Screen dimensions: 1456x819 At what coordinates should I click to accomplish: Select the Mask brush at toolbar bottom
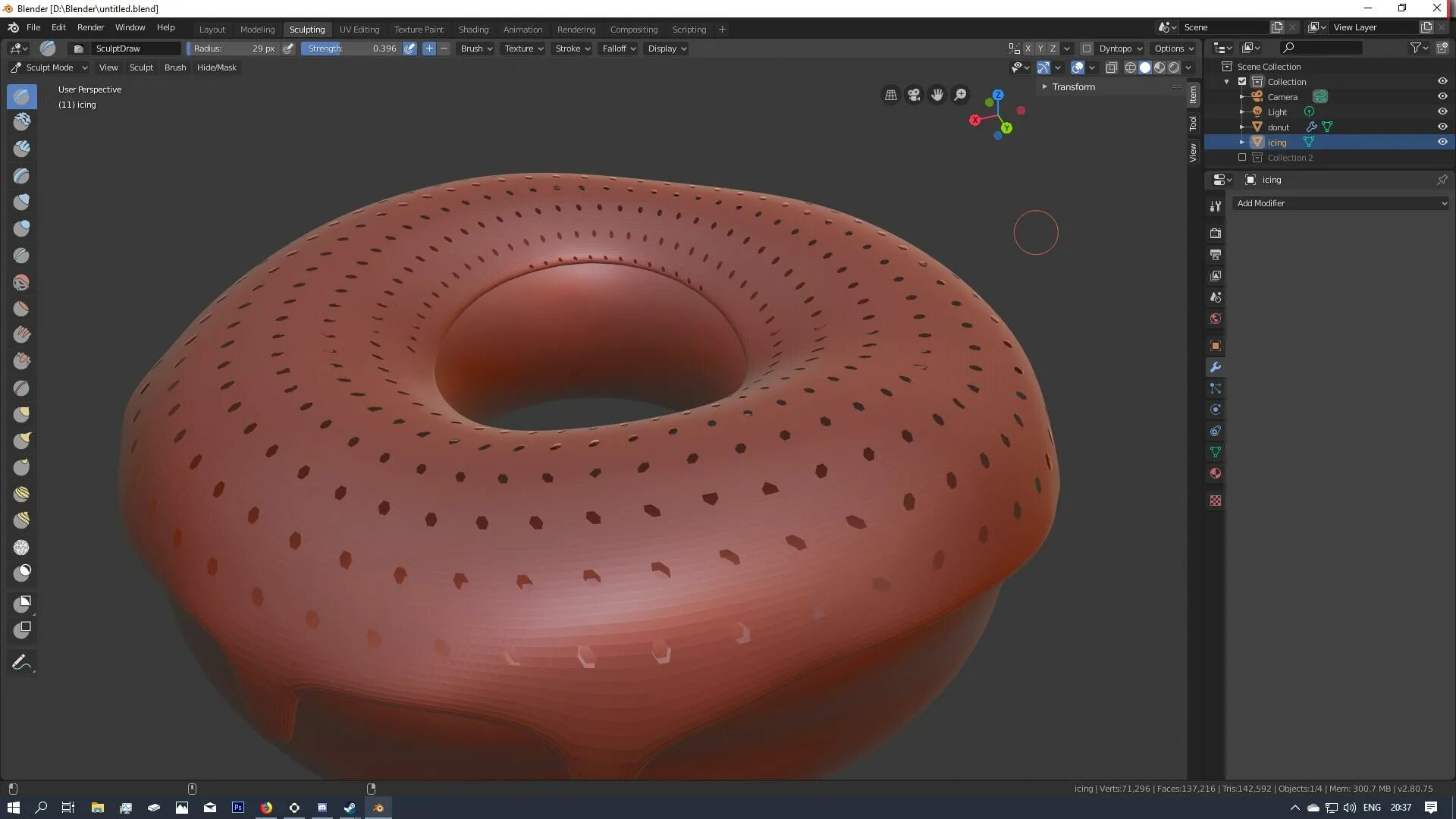coord(21,572)
